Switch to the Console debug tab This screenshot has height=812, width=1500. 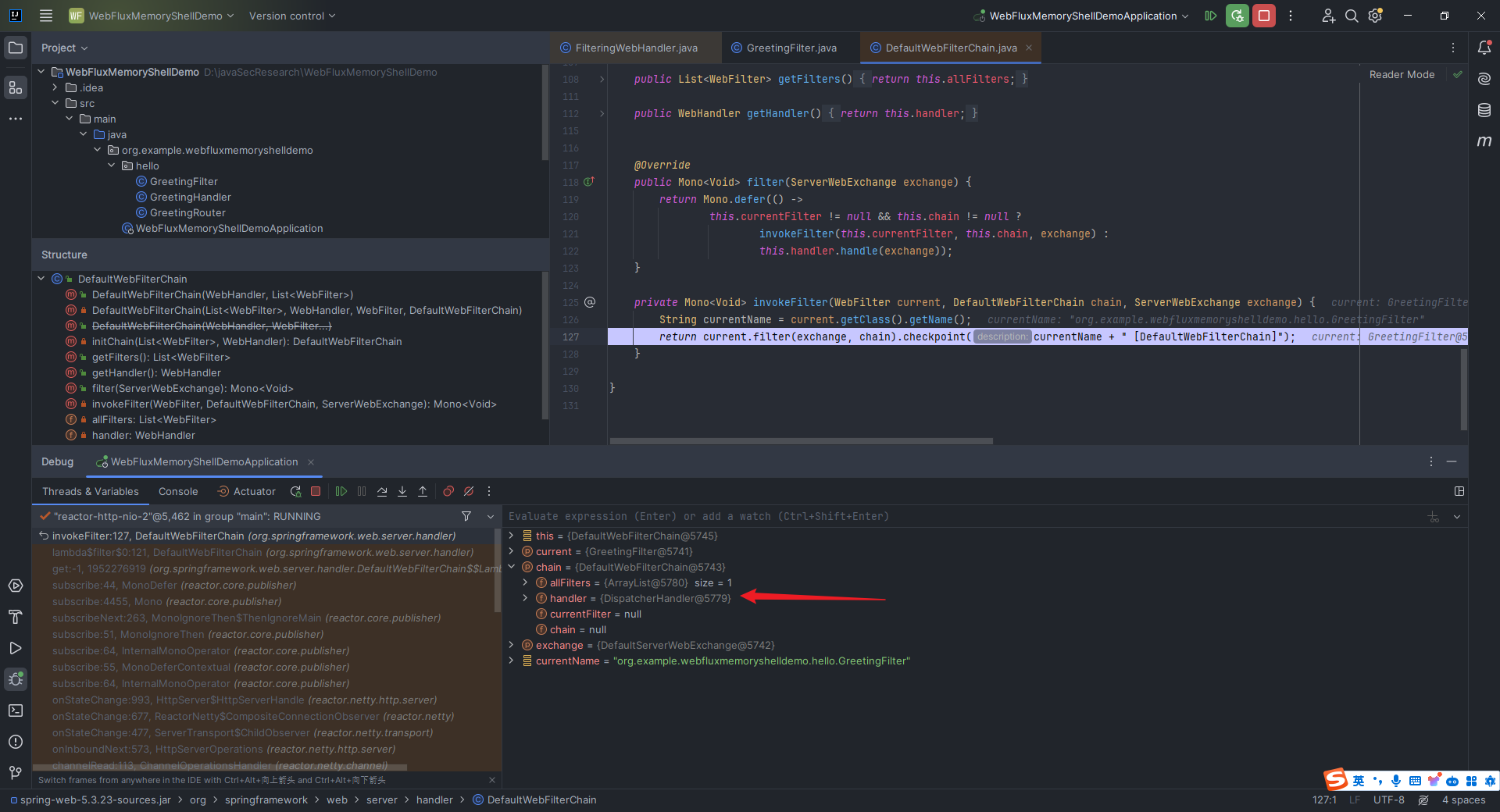(178, 491)
